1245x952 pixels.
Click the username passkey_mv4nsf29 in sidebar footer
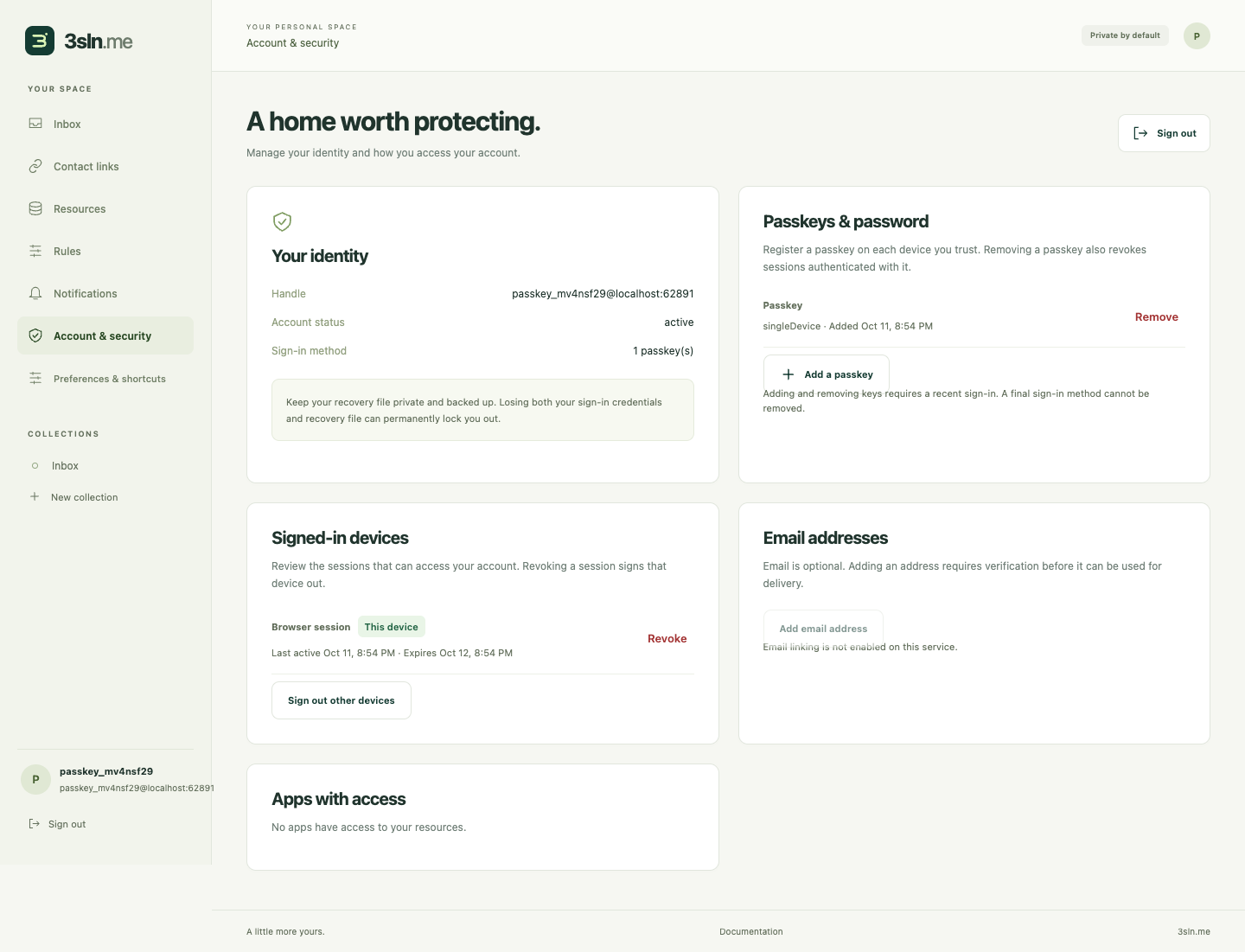click(106, 771)
